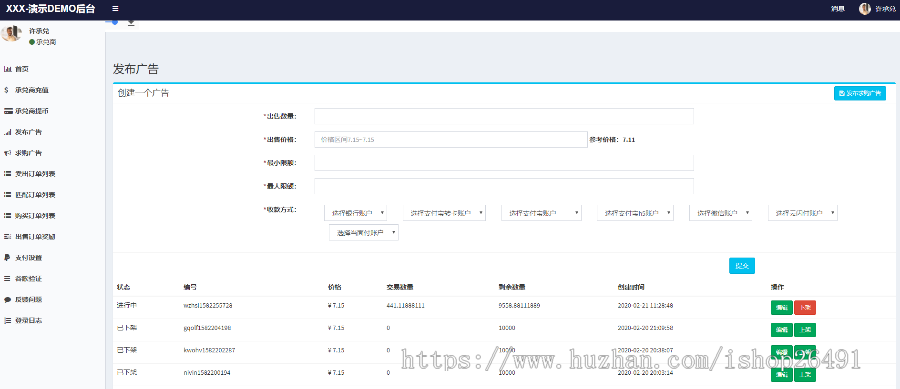This screenshot has width=900, height=389.
Task: Focus the 最大限额 input field
Action: pyautogui.click(x=504, y=186)
